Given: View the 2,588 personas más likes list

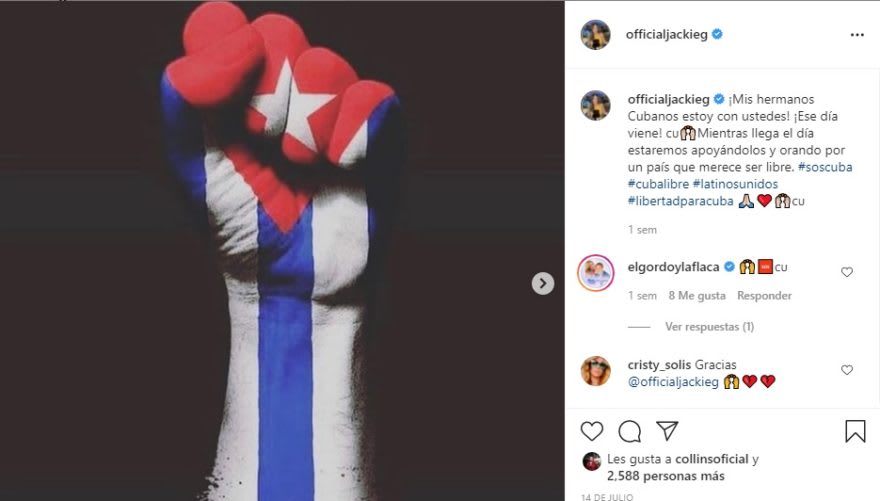Looking at the screenshot, I should click(x=666, y=476).
